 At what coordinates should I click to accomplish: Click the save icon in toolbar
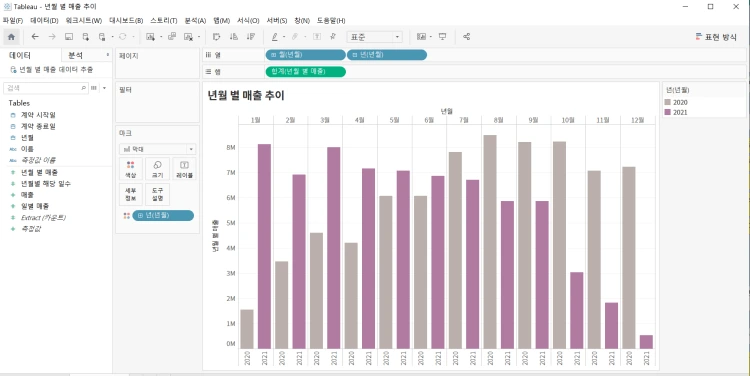tap(69, 36)
